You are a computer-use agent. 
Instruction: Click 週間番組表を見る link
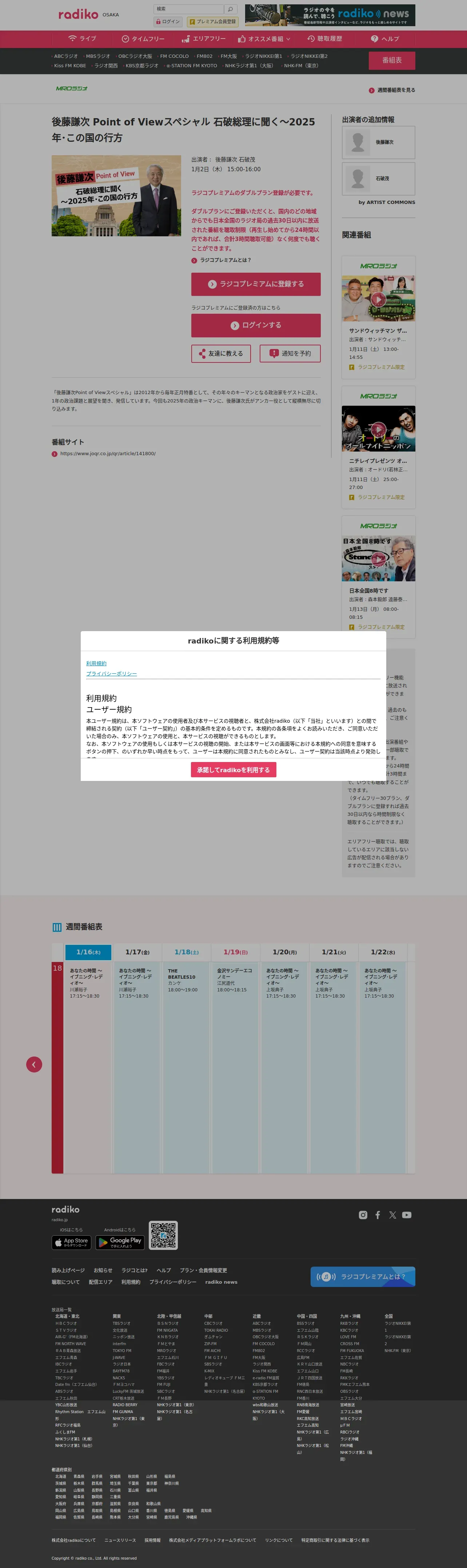[x=392, y=90]
